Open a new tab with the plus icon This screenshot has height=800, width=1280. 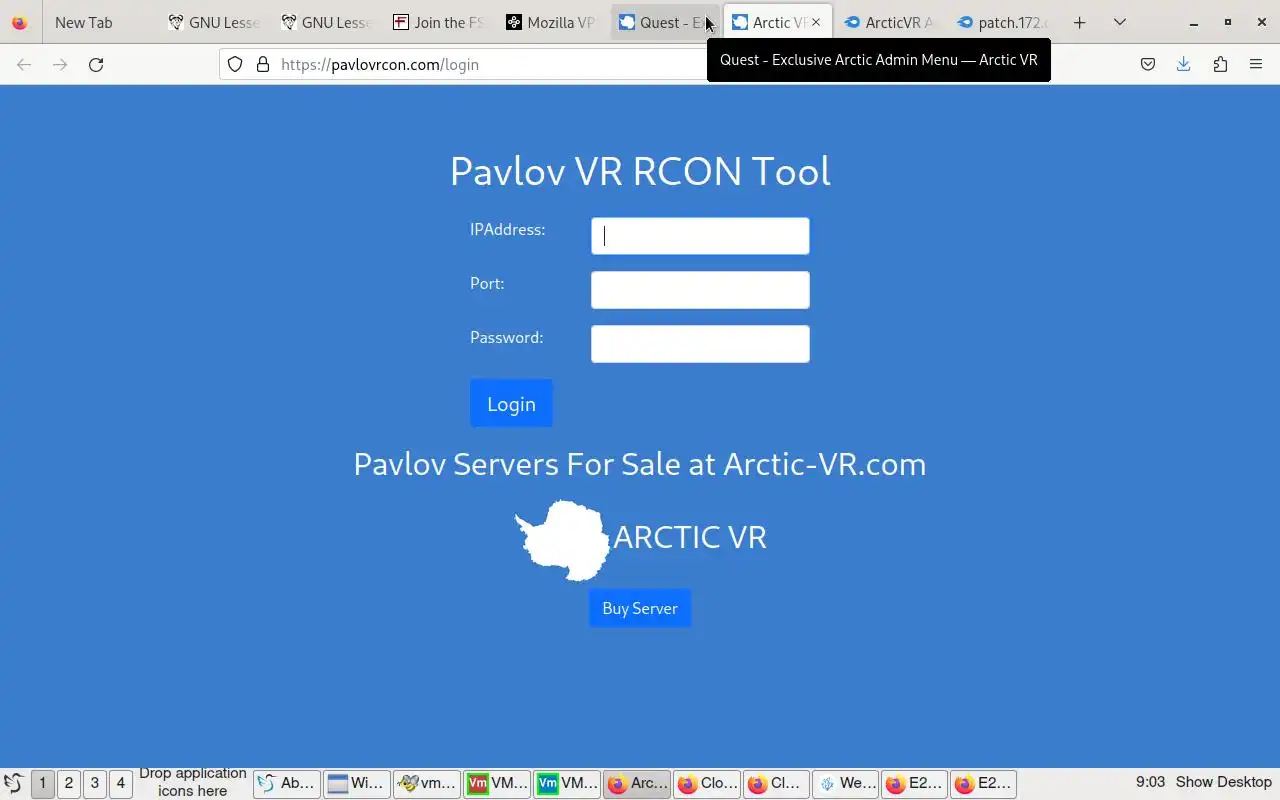(1079, 22)
